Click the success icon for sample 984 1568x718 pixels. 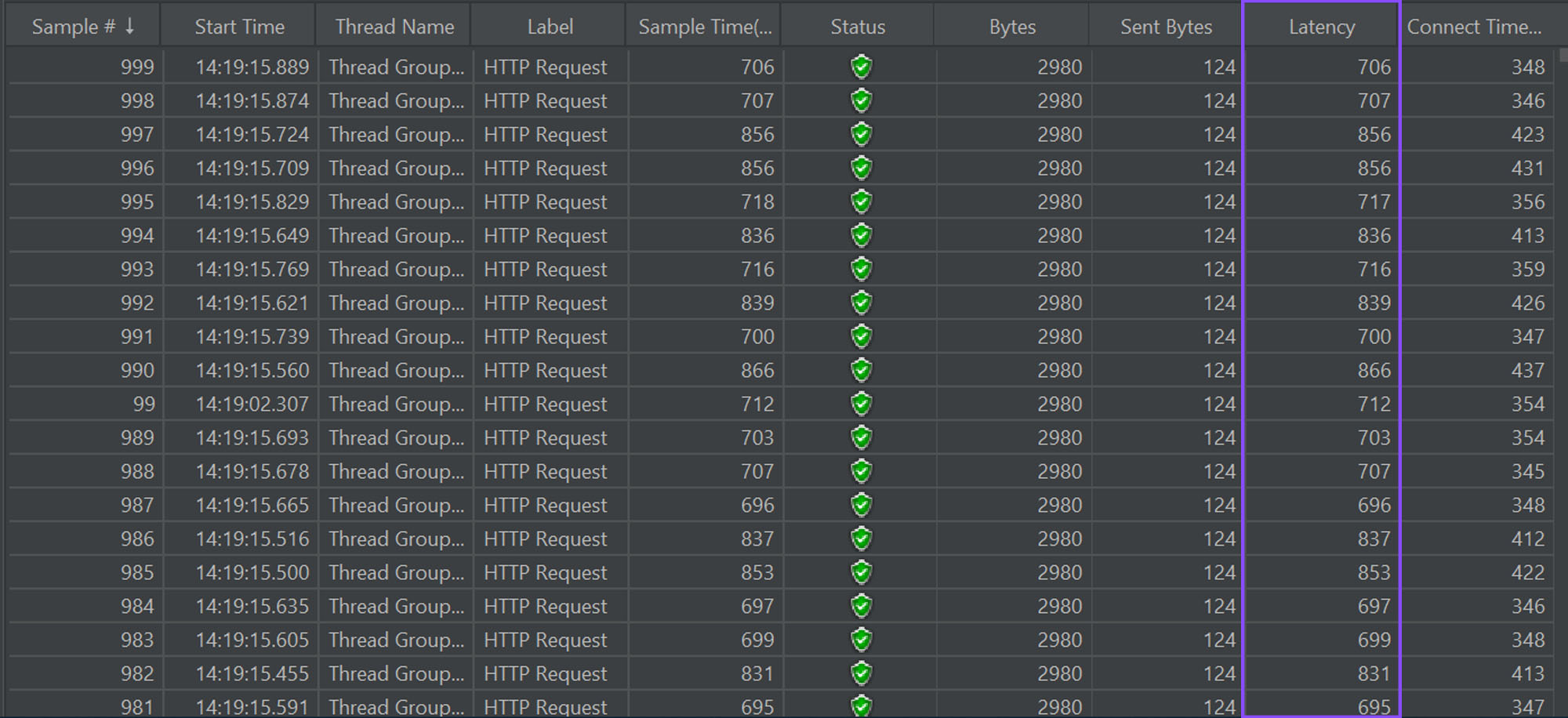click(861, 607)
